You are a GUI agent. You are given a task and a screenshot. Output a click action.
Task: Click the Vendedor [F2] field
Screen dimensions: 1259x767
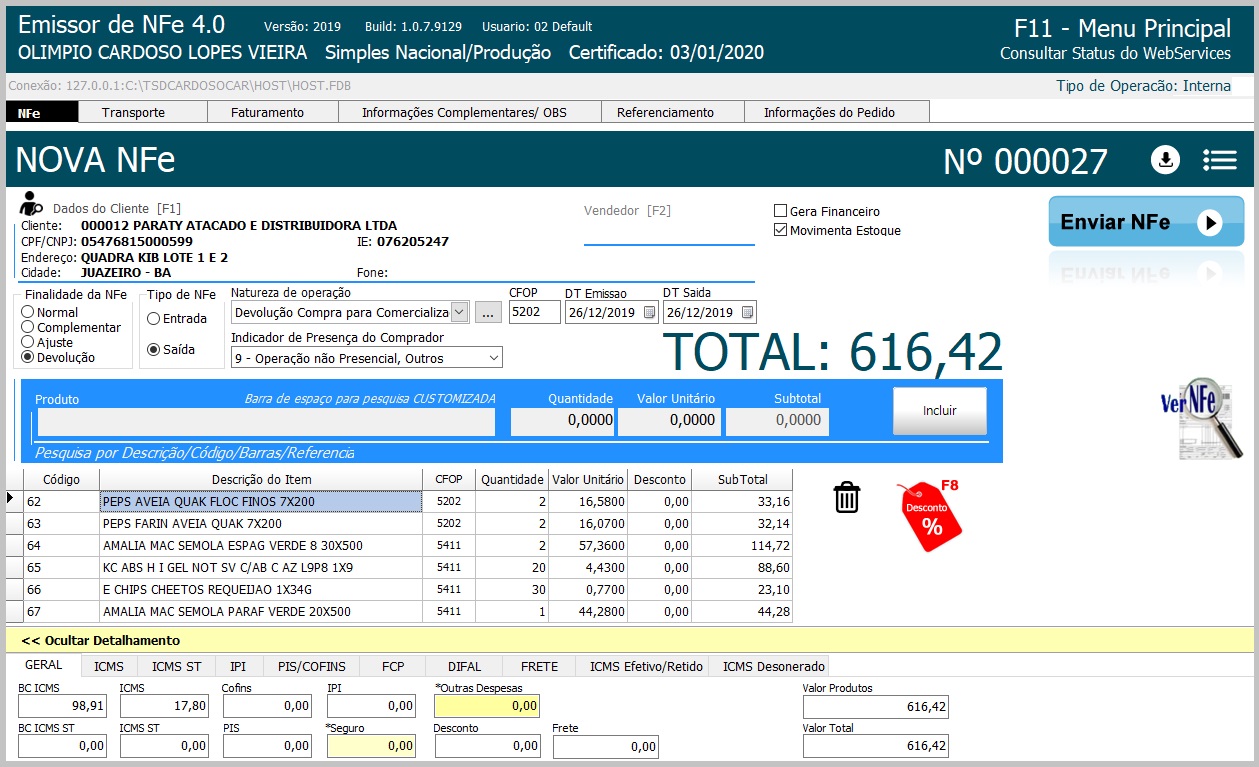click(669, 231)
